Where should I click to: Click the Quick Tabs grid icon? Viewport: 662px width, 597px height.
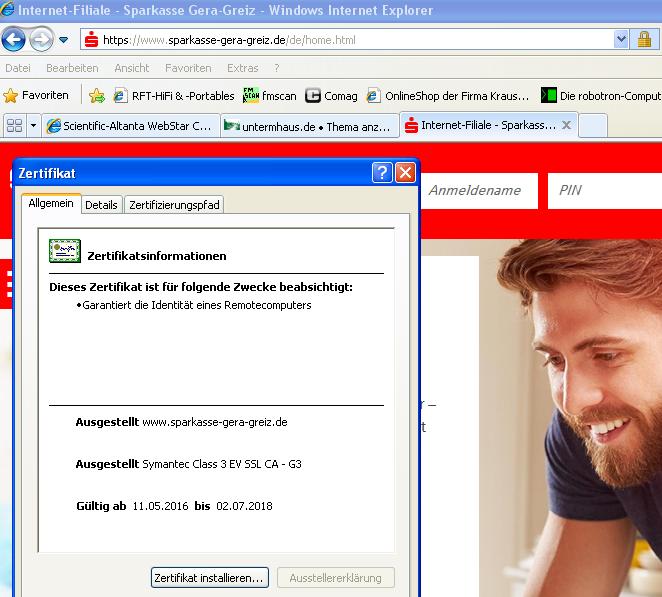point(14,125)
